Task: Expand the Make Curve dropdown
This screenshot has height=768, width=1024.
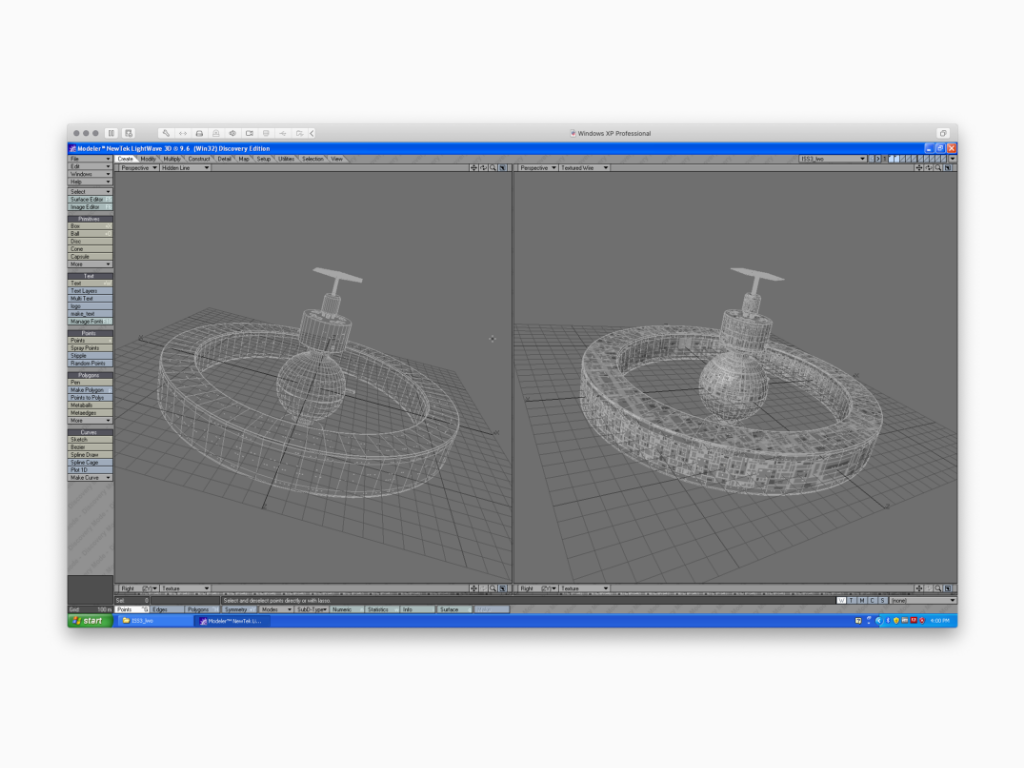Action: pyautogui.click(x=90, y=478)
